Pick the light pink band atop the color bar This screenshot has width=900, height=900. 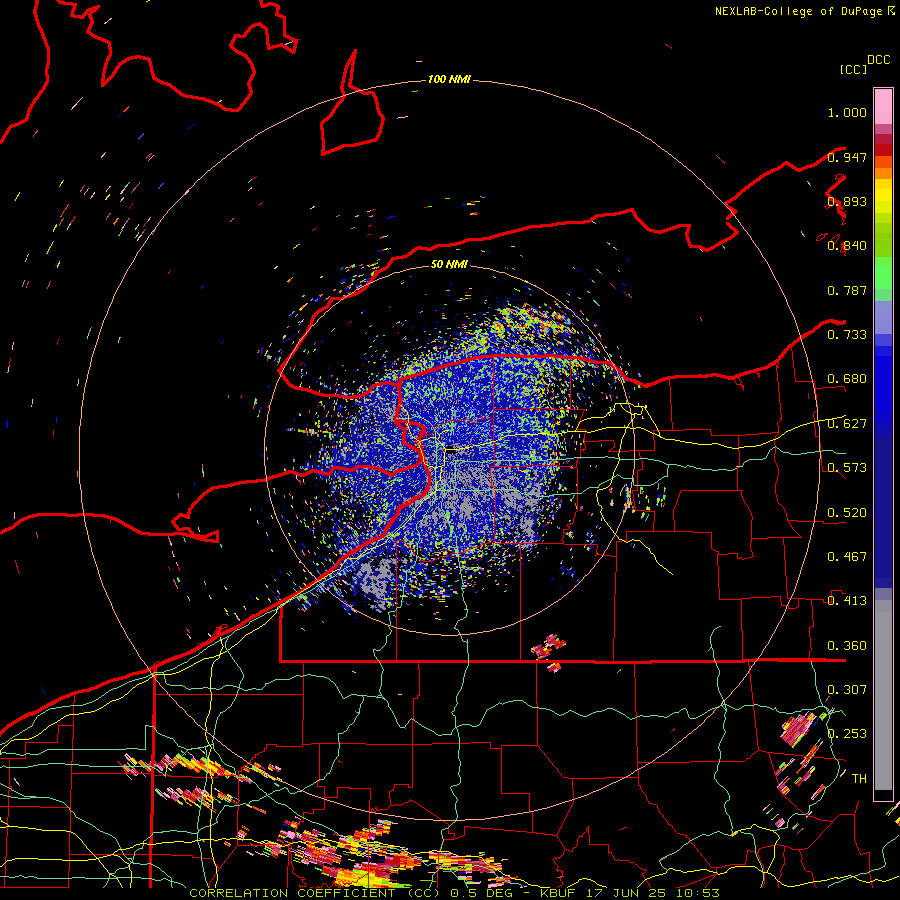pyautogui.click(x=883, y=106)
